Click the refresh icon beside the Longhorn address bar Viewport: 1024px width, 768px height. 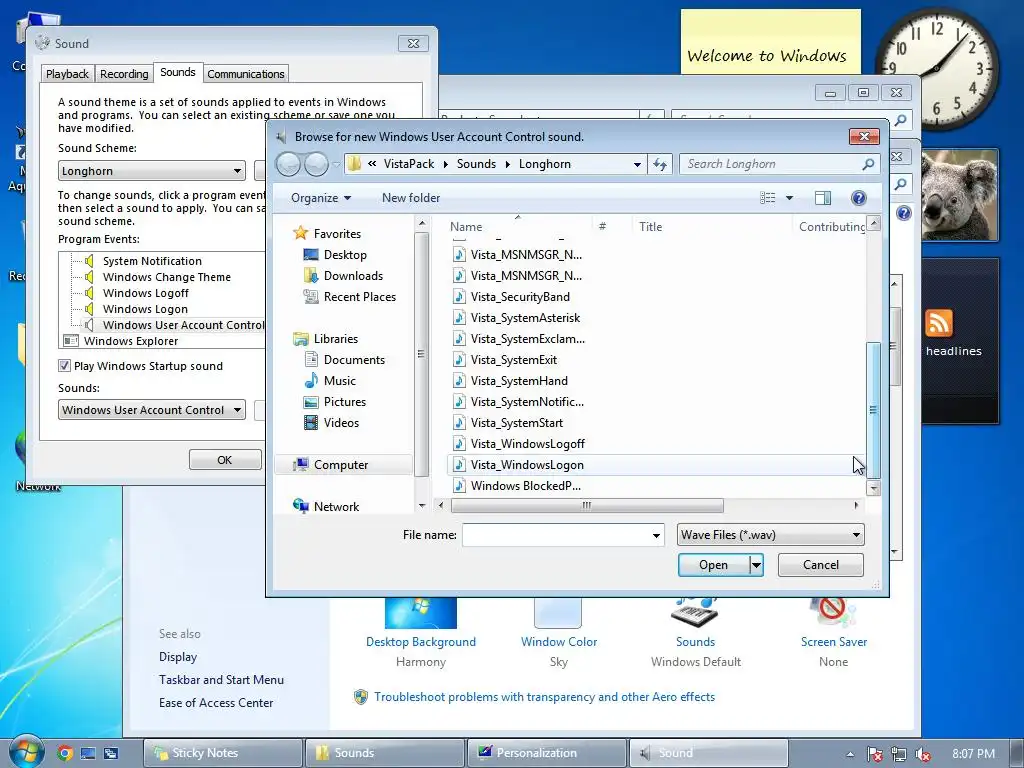click(x=660, y=164)
